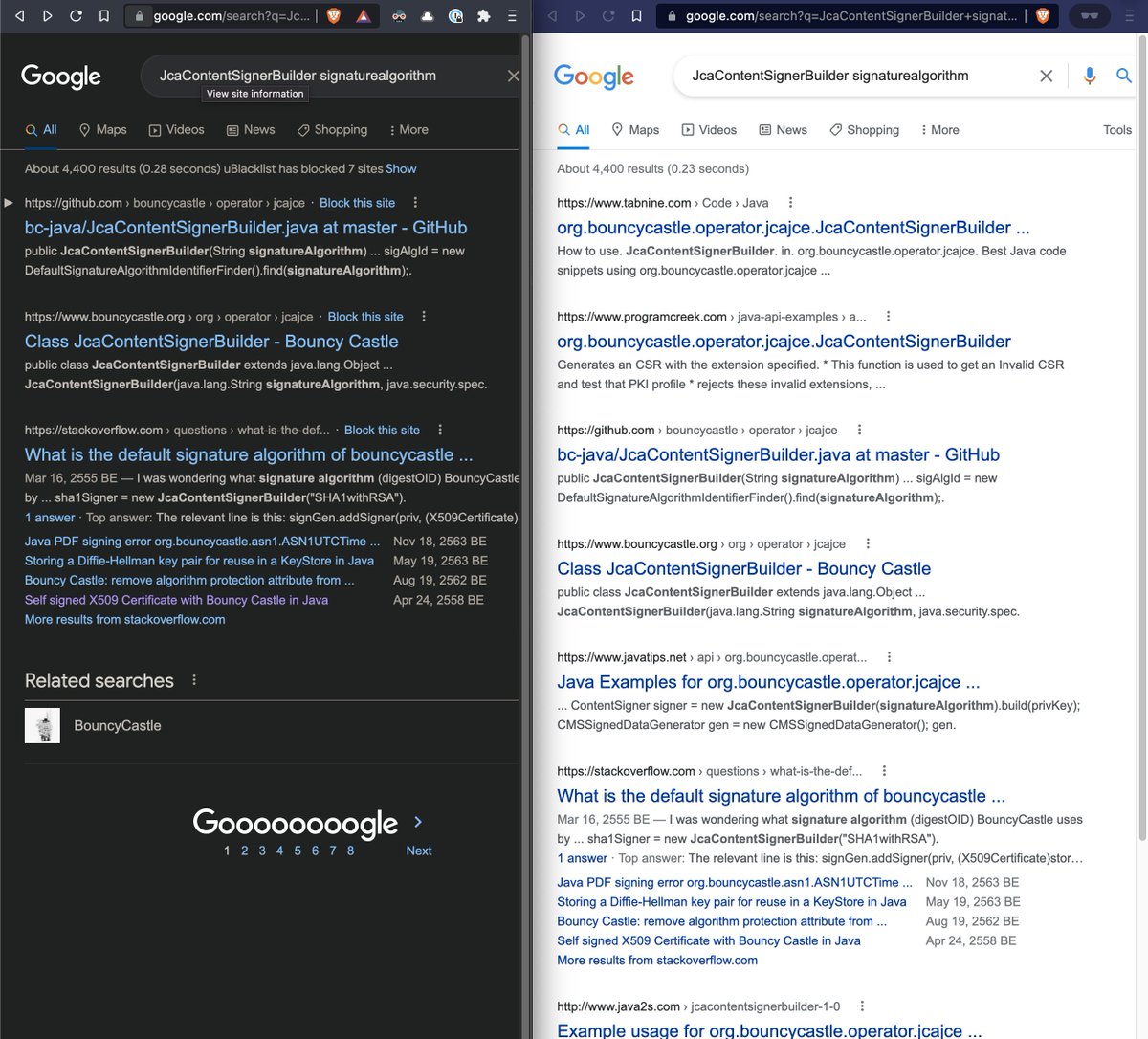Select Shopping tab in left window

[332, 130]
